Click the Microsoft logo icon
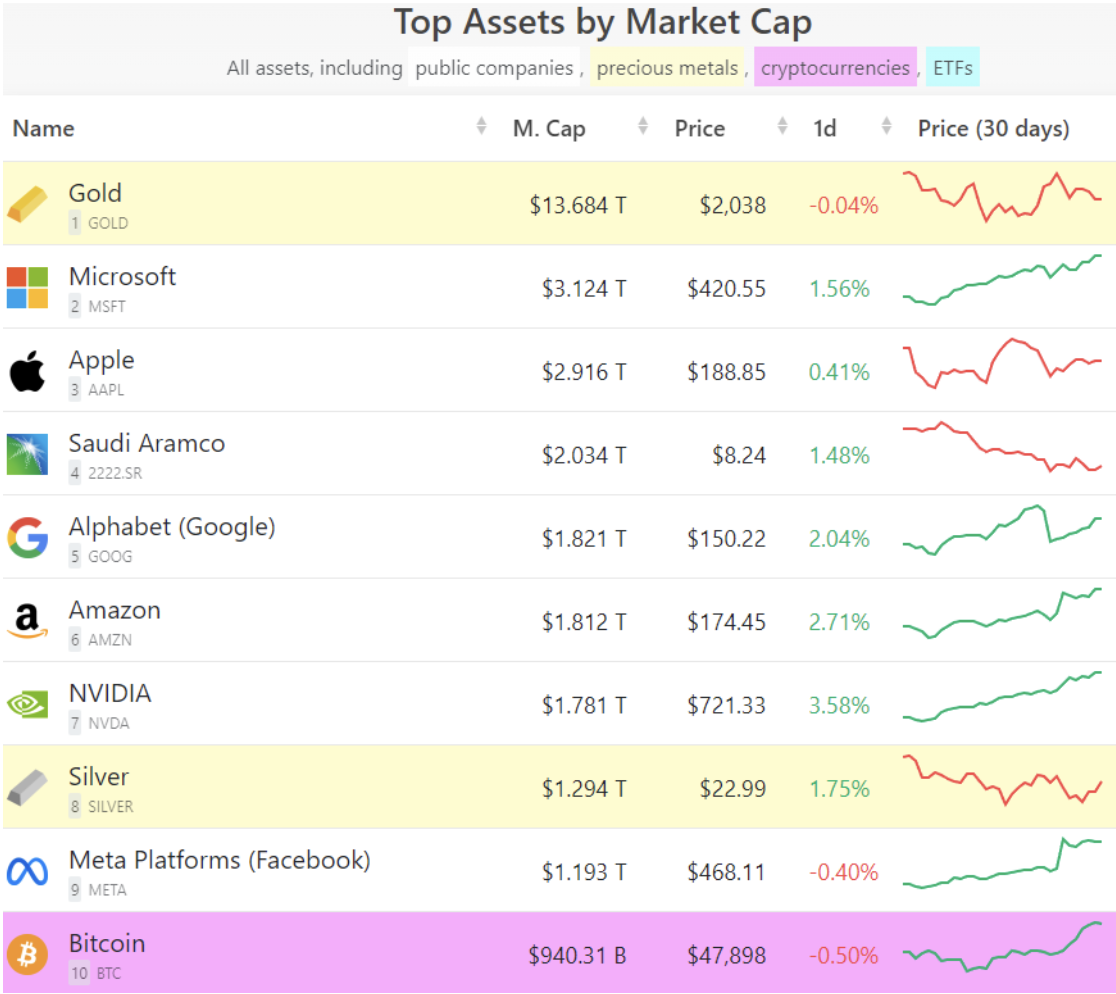The image size is (1116, 994). (x=28, y=288)
